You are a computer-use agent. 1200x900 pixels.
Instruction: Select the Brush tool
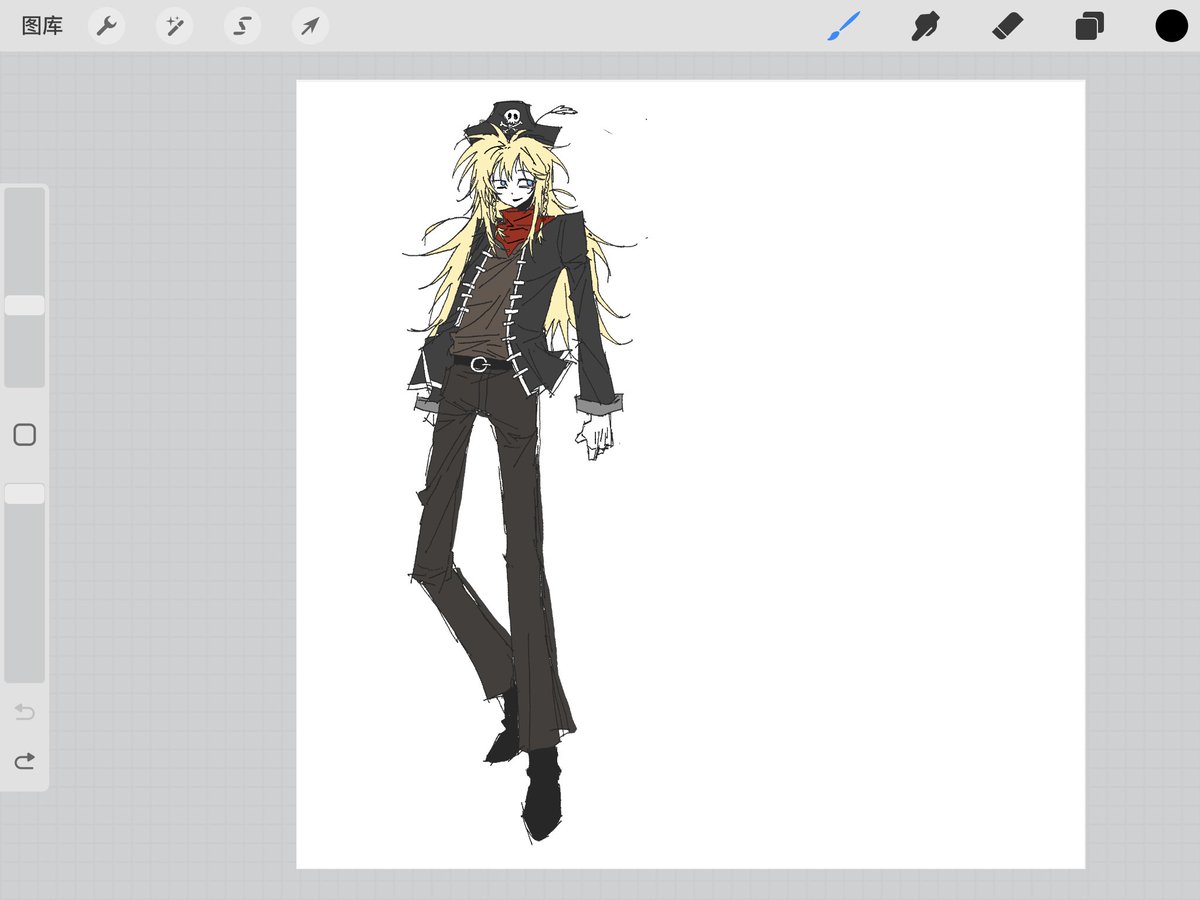point(844,26)
